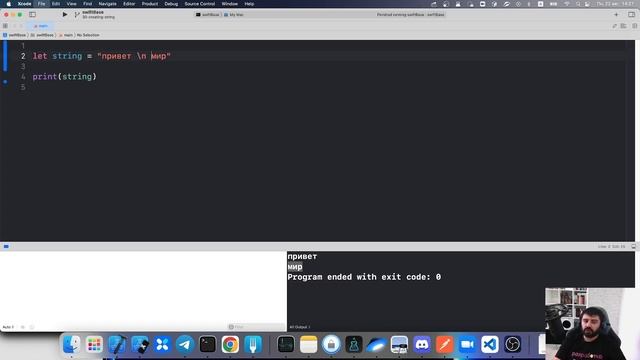This screenshot has width=640, height=360.
Task: Click the highlighted мир console output
Action: [295, 267]
